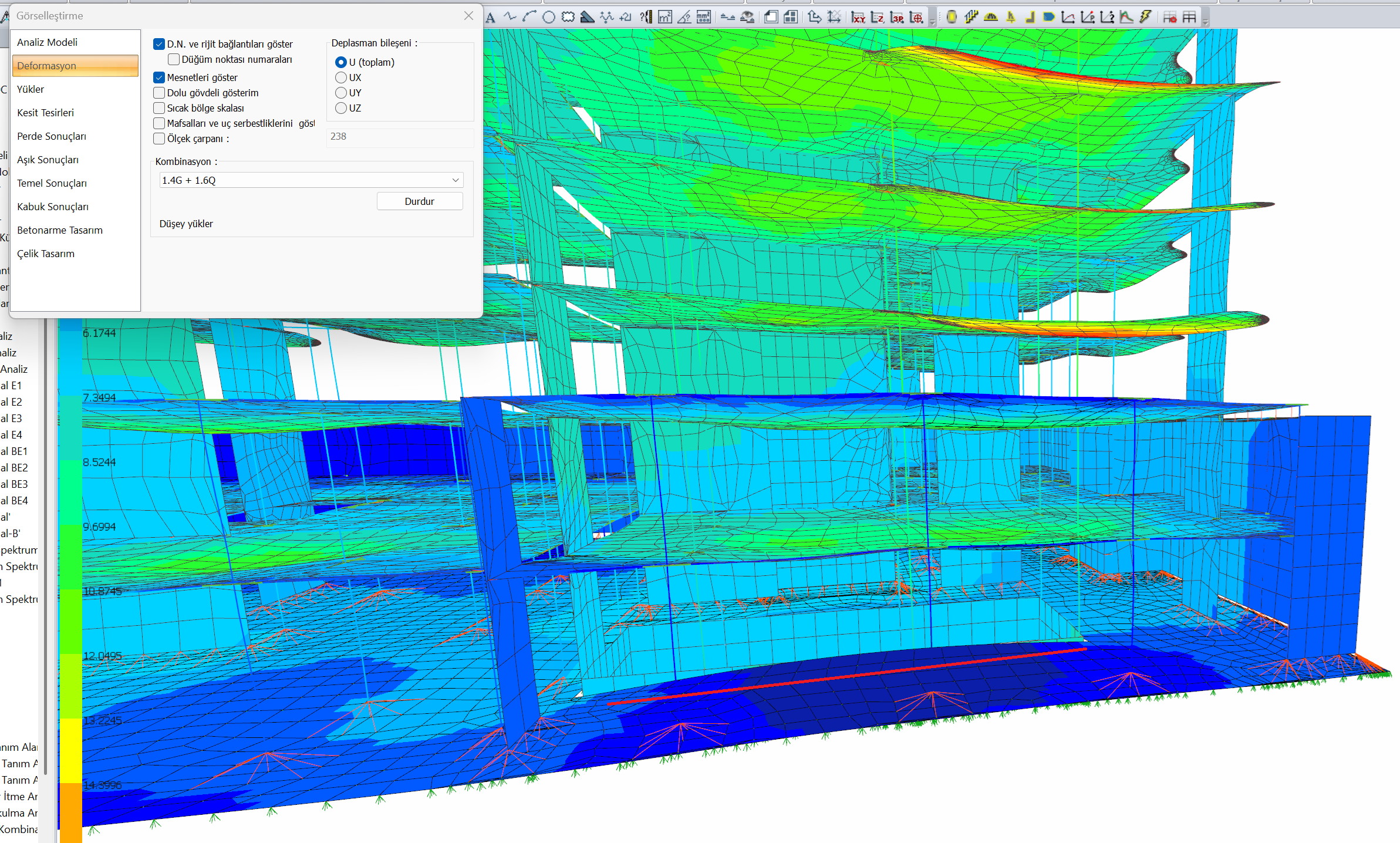Viewport: 1400px width, 843px height.
Task: Open Kesit Tesirleri section
Action: tap(45, 113)
